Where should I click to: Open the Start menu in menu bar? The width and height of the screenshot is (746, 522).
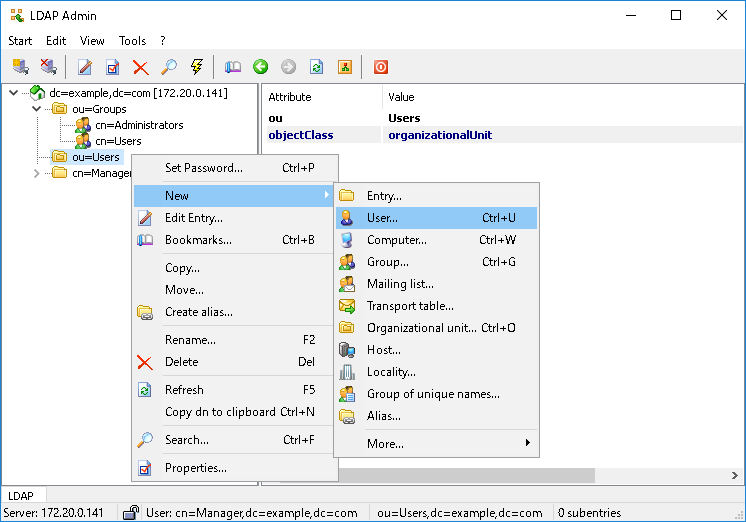pos(20,41)
